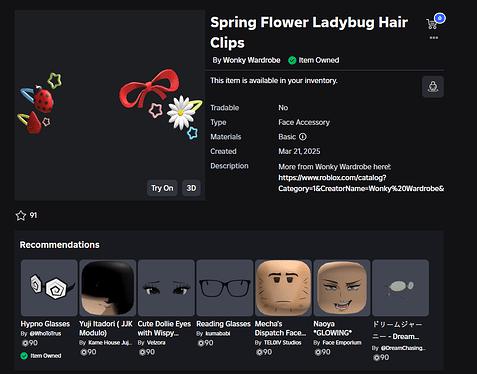The height and width of the screenshot is (374, 477).
Task: Click the green Item Owned checkmark
Action: tap(292, 60)
